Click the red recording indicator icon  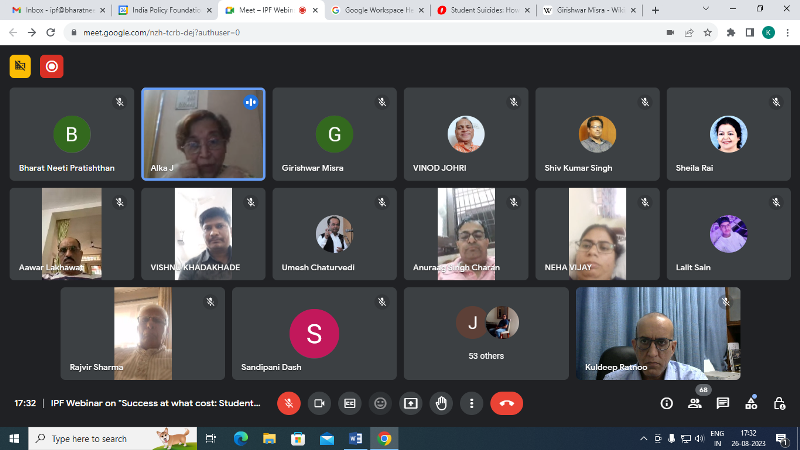click(x=51, y=67)
